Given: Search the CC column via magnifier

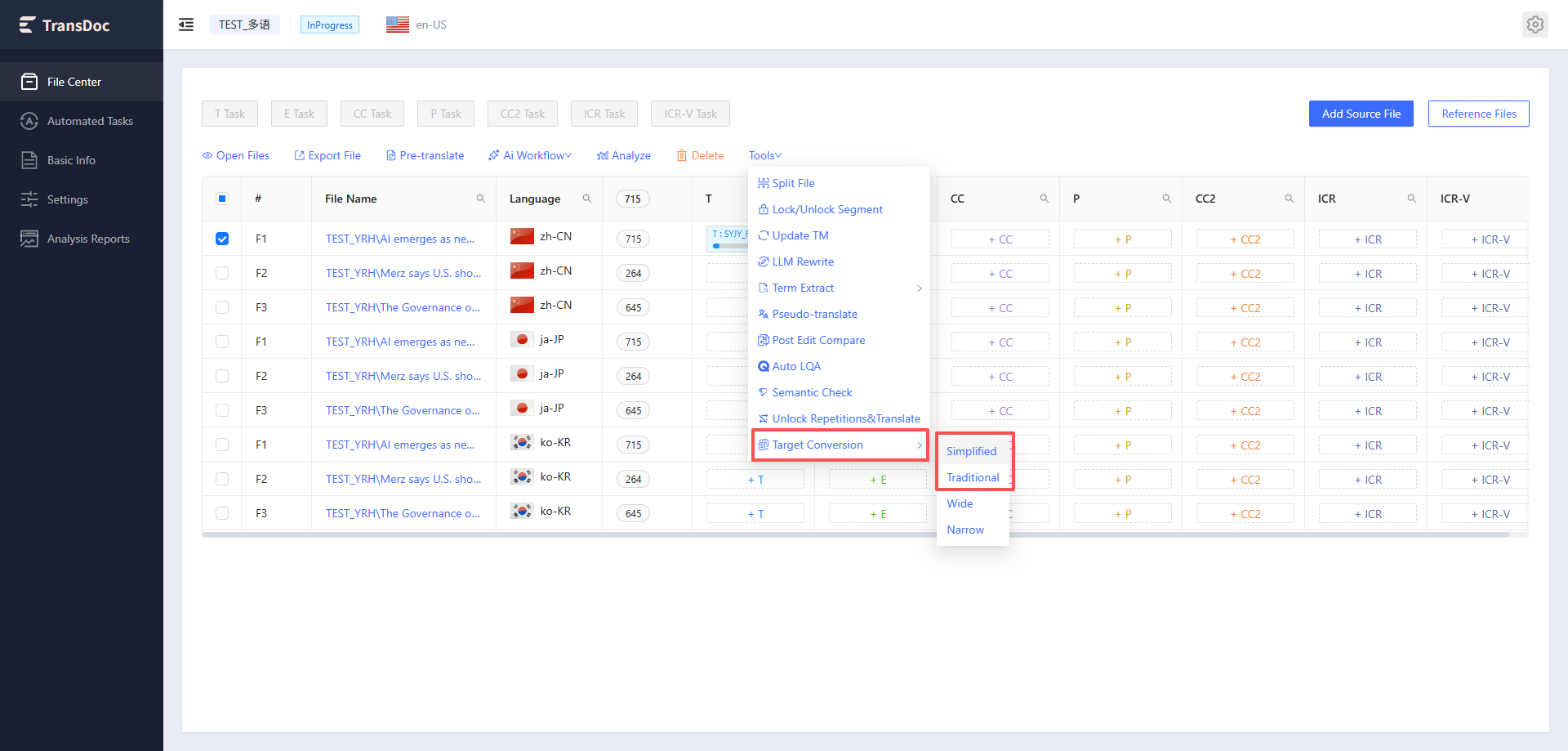Looking at the screenshot, I should tap(1045, 199).
